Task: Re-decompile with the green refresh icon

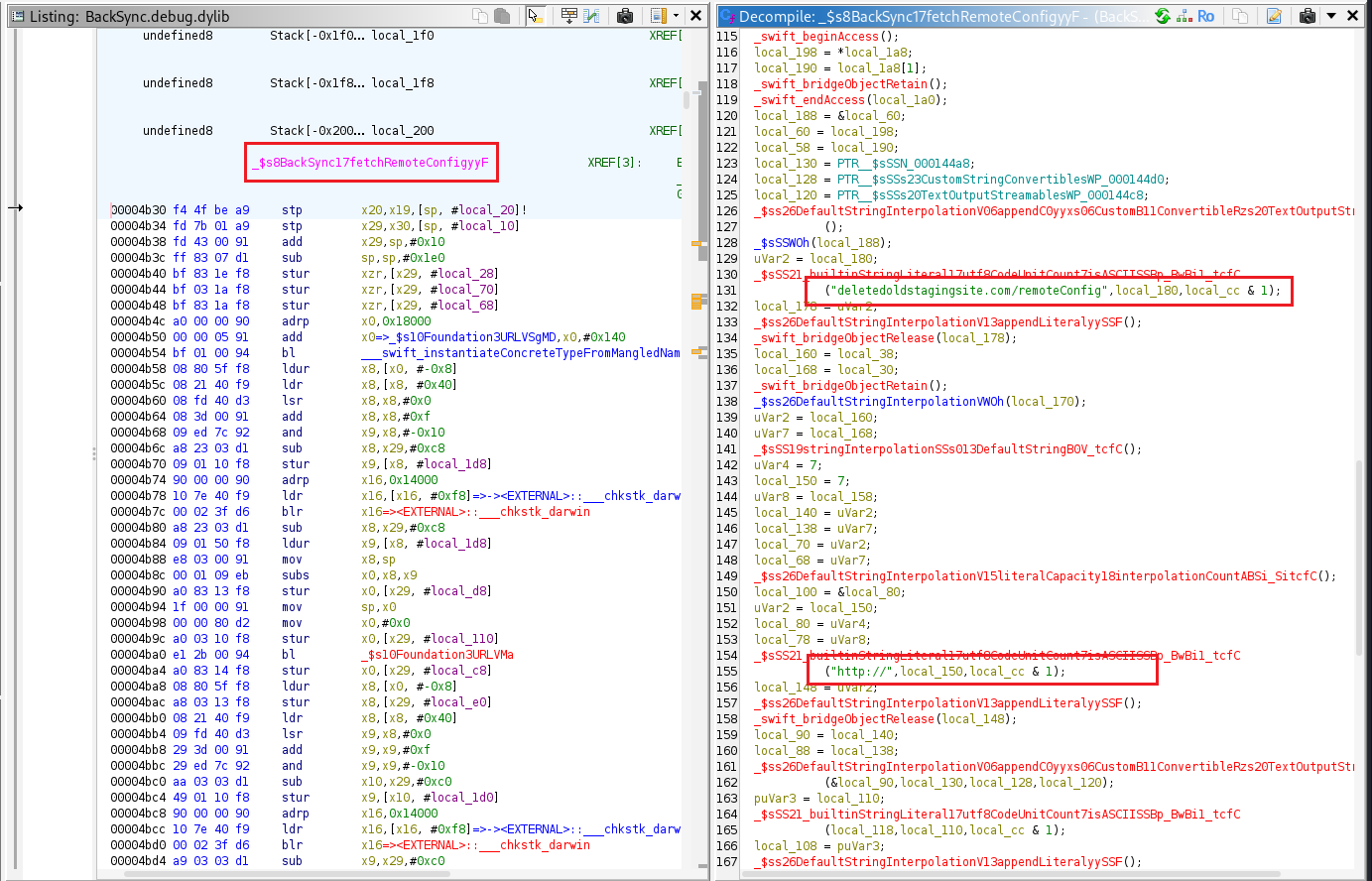Action: click(1162, 16)
